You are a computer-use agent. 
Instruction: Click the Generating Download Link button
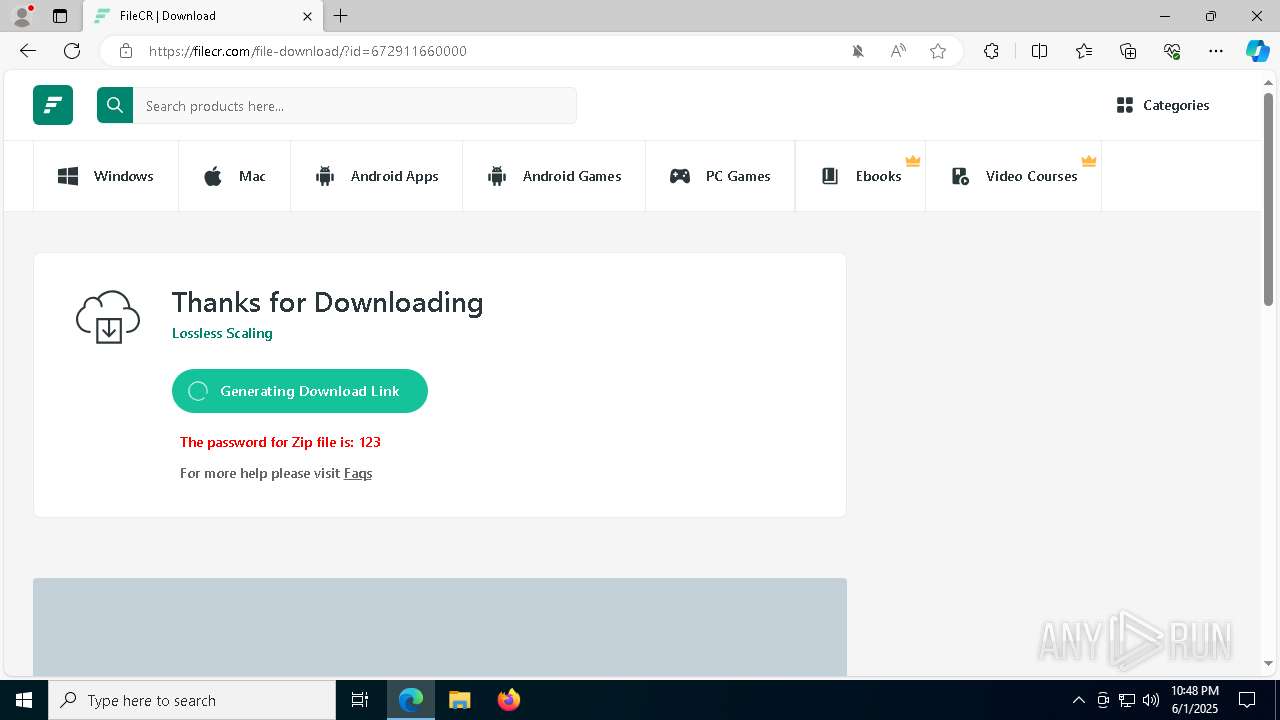[300, 391]
